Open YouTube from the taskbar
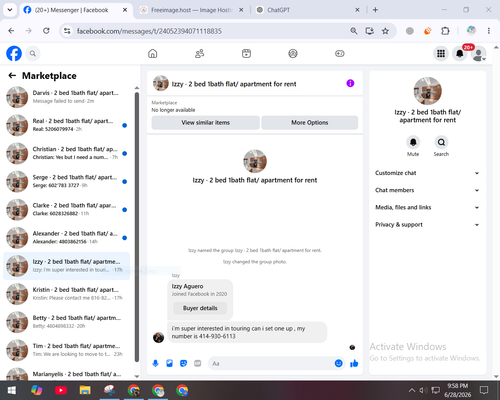 (x=61, y=390)
